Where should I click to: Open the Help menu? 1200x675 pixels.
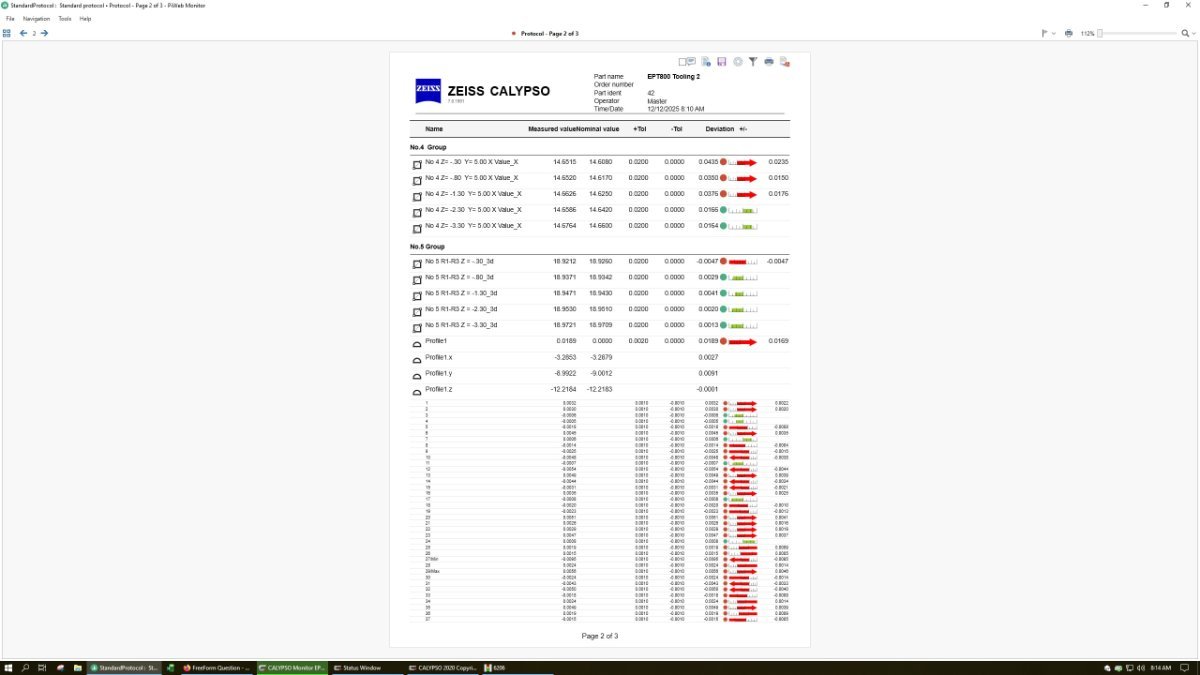pos(85,19)
